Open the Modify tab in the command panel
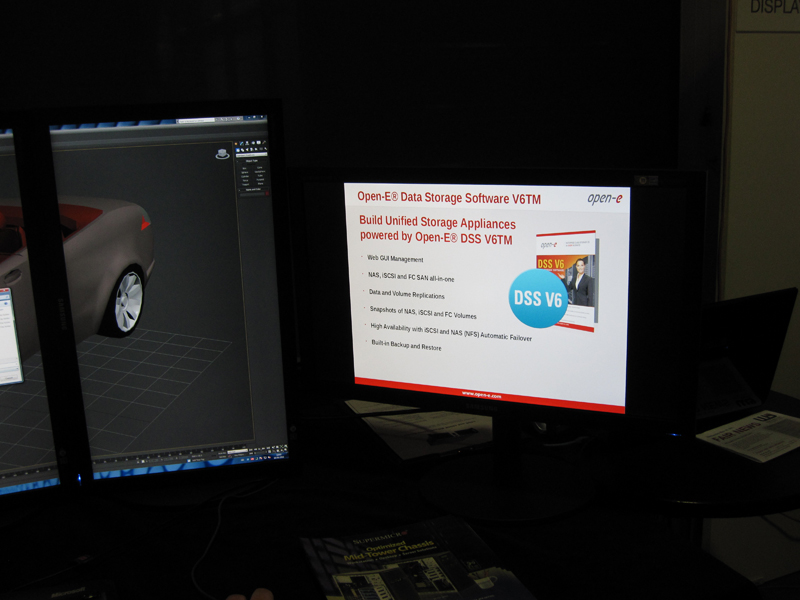 click(241, 144)
